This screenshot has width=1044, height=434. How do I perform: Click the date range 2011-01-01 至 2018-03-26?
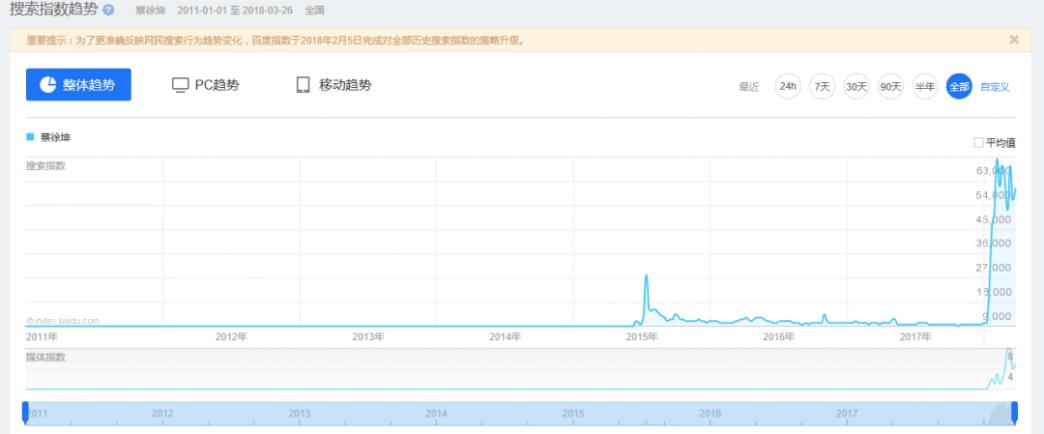point(235,11)
